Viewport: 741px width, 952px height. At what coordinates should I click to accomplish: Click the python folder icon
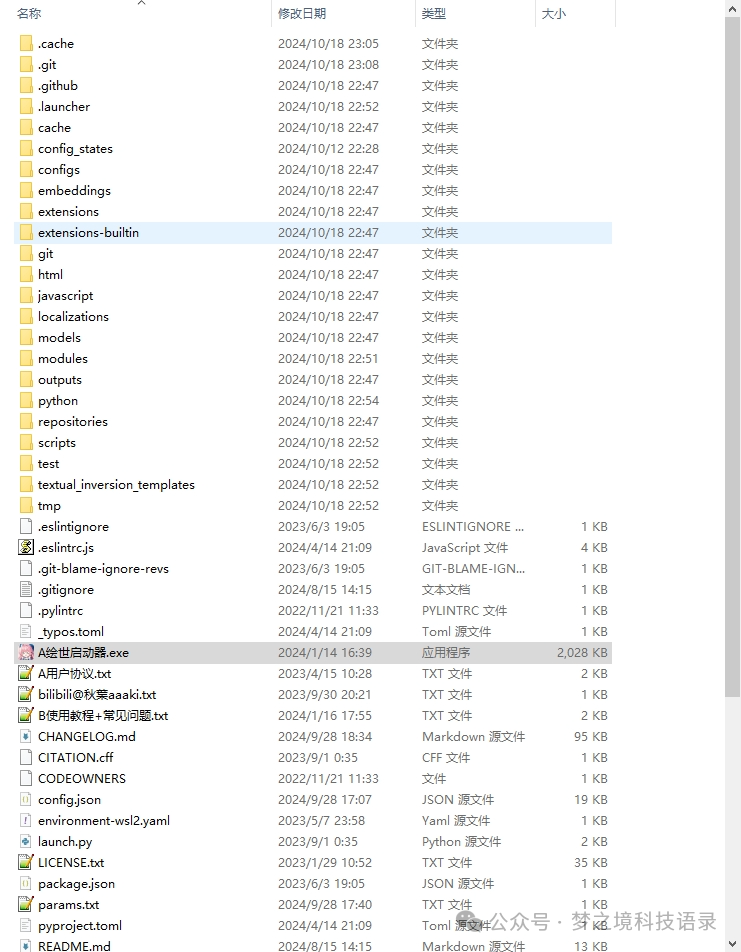coord(26,401)
